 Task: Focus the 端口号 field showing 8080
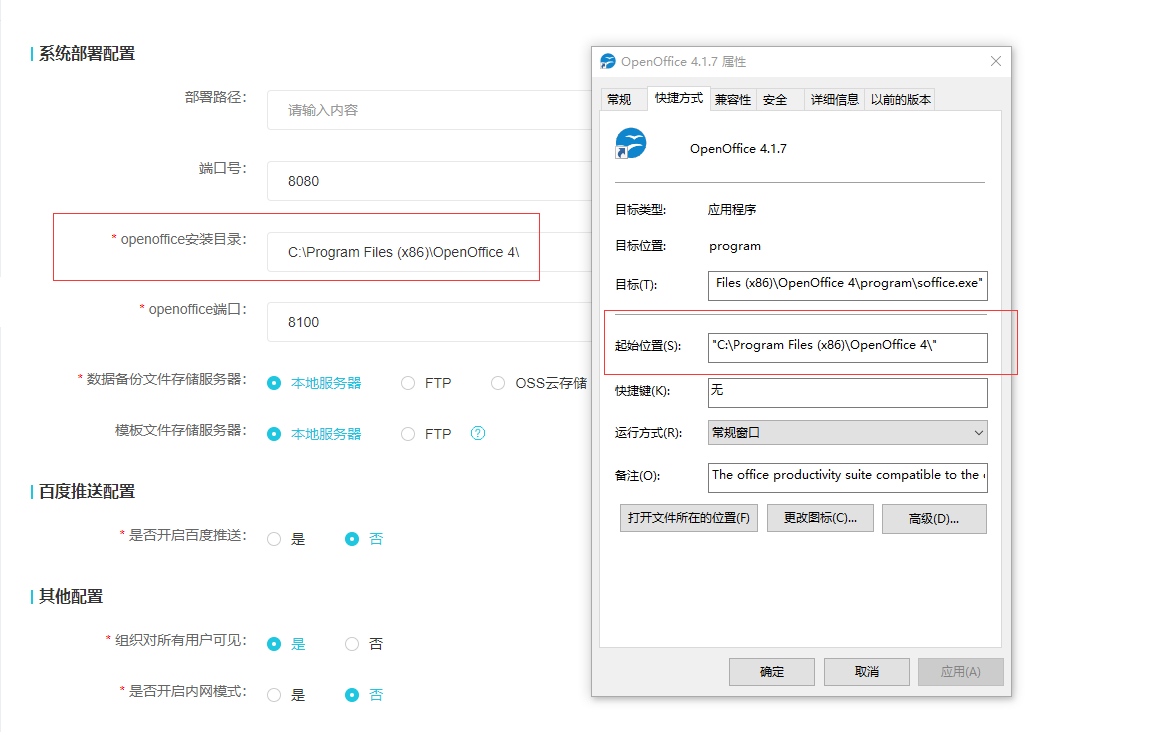tap(429, 181)
